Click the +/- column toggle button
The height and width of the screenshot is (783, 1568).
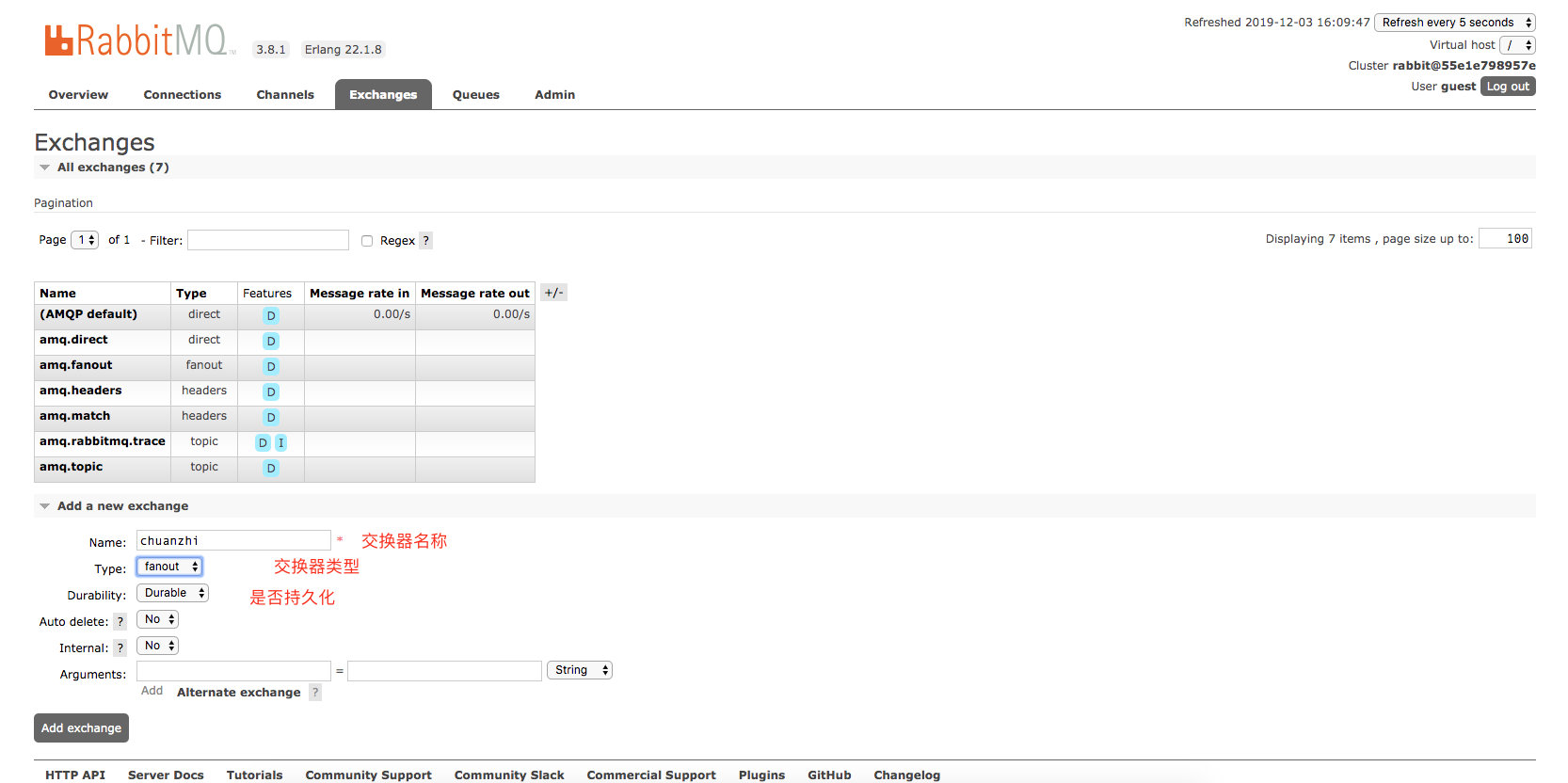tap(553, 293)
